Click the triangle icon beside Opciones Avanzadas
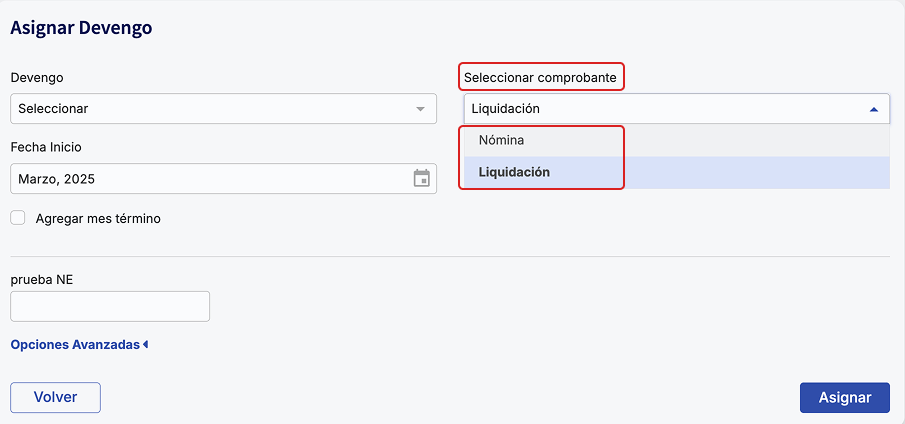The height and width of the screenshot is (424, 905). pyautogui.click(x=146, y=344)
